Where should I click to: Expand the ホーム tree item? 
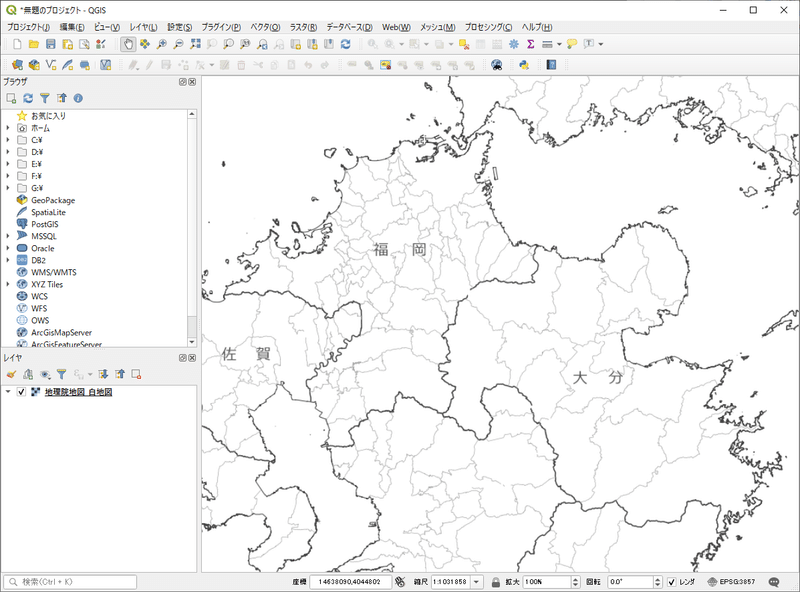pos(8,128)
